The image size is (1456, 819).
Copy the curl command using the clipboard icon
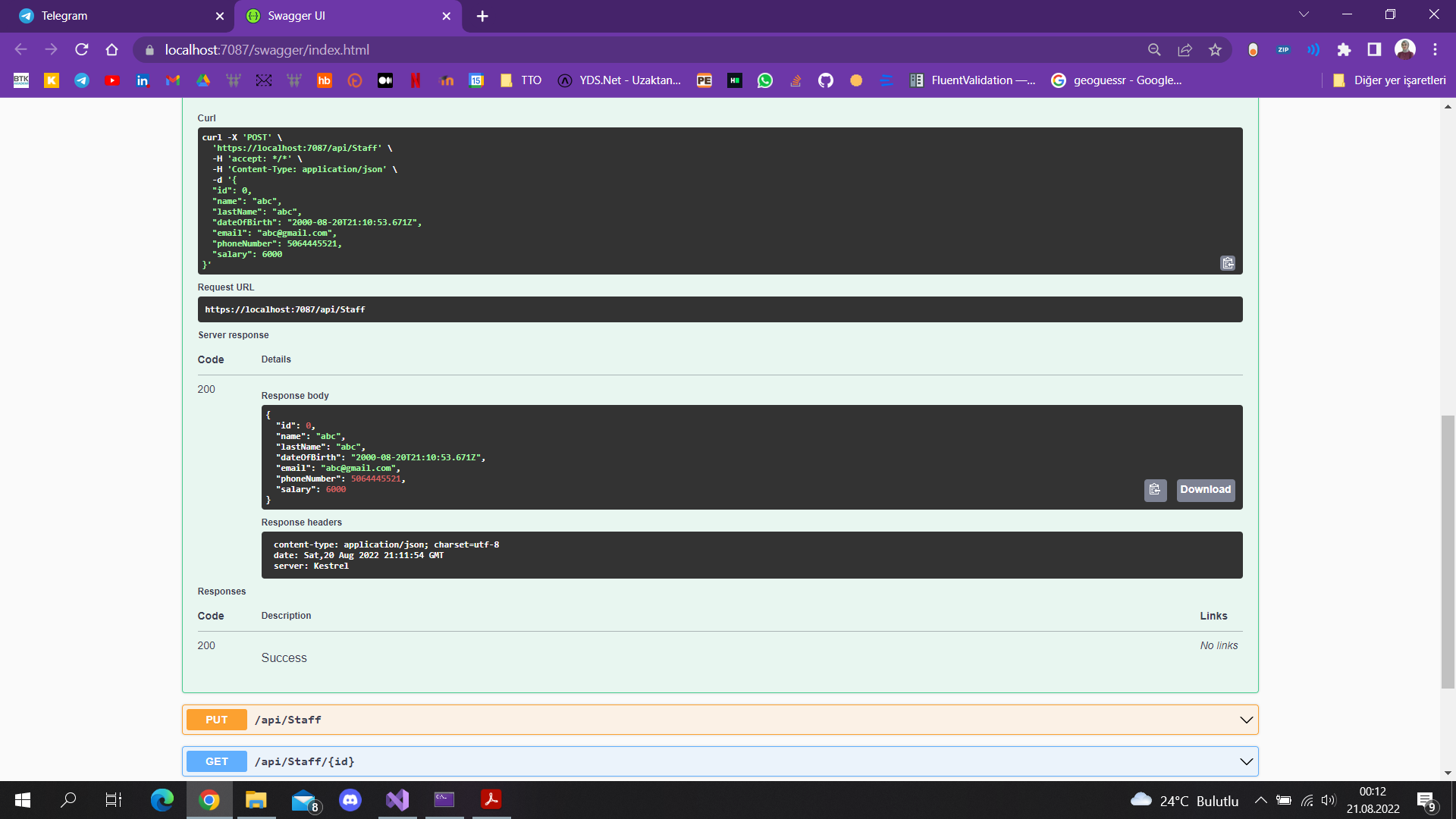coord(1228,263)
